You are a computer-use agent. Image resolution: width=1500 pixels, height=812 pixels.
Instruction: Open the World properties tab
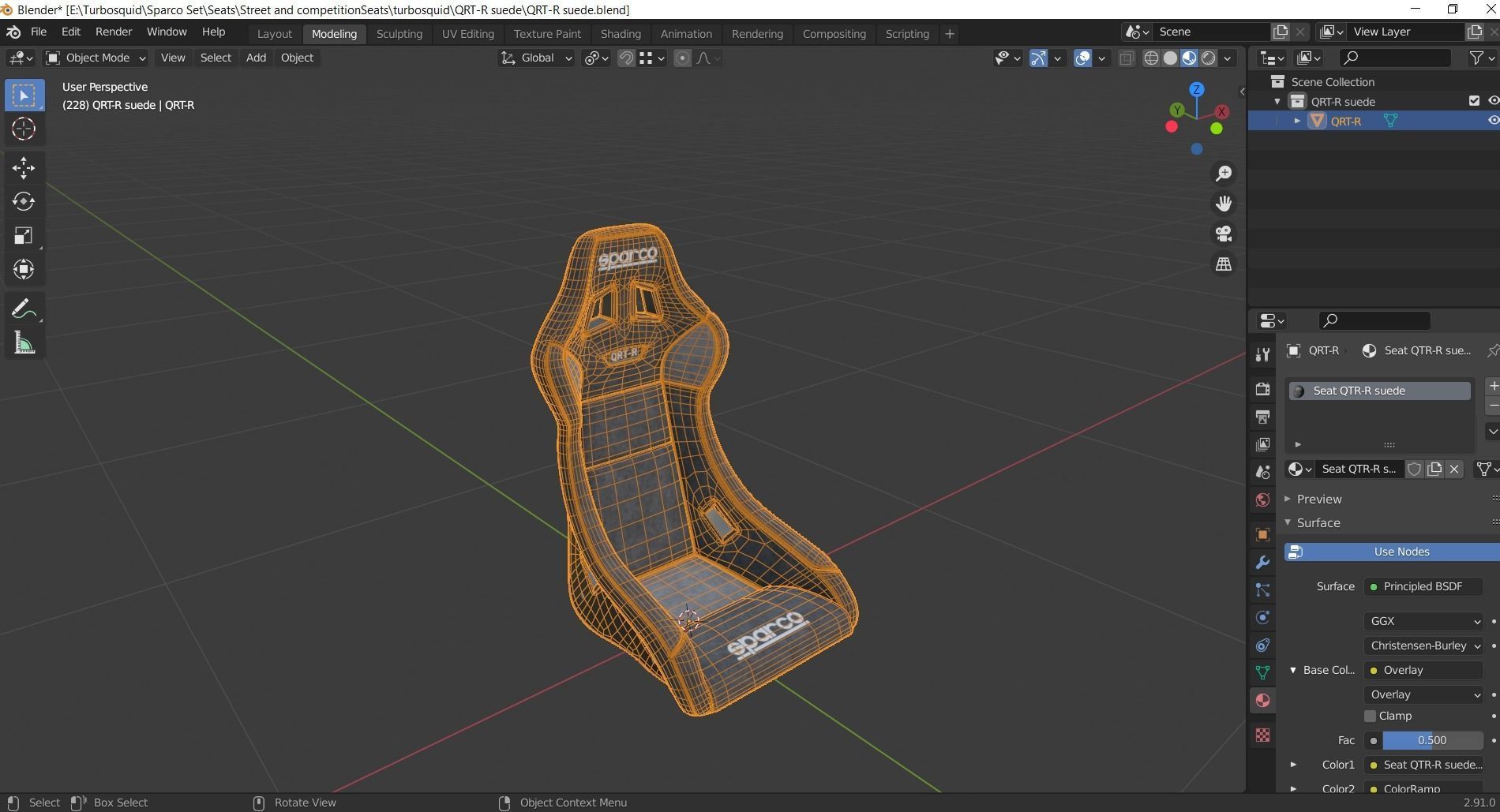1262,500
